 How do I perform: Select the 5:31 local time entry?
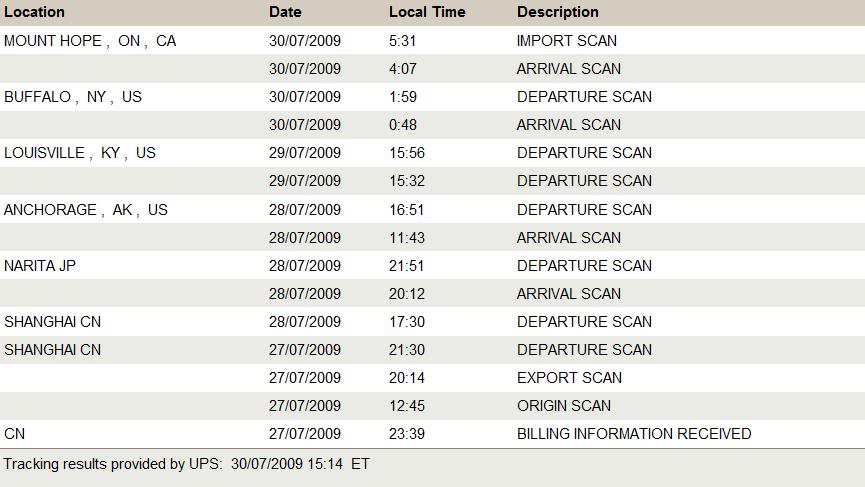[403, 41]
